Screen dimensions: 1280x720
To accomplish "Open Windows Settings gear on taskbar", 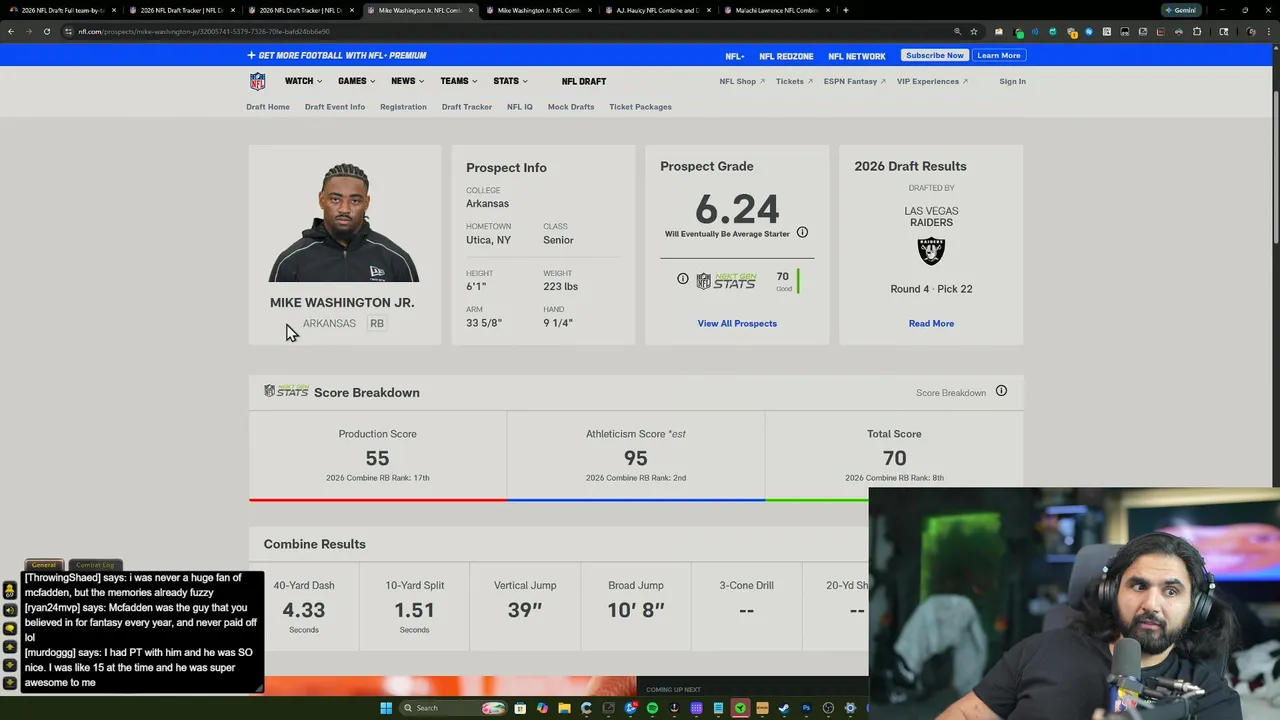I will pos(850,708).
